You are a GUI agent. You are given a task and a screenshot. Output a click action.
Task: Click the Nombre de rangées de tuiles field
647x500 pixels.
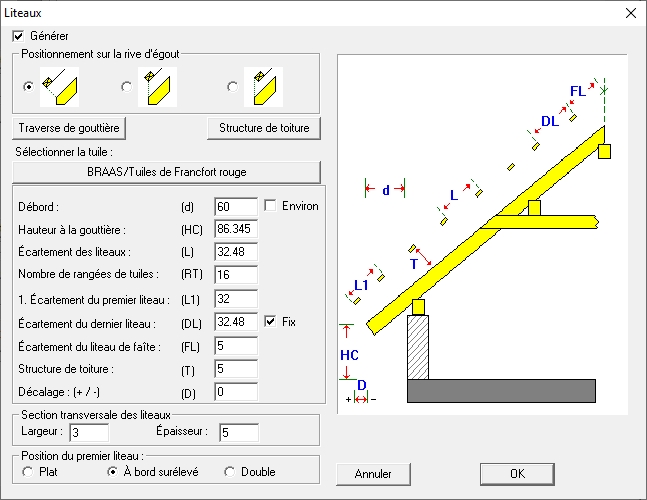pyautogui.click(x=236, y=275)
